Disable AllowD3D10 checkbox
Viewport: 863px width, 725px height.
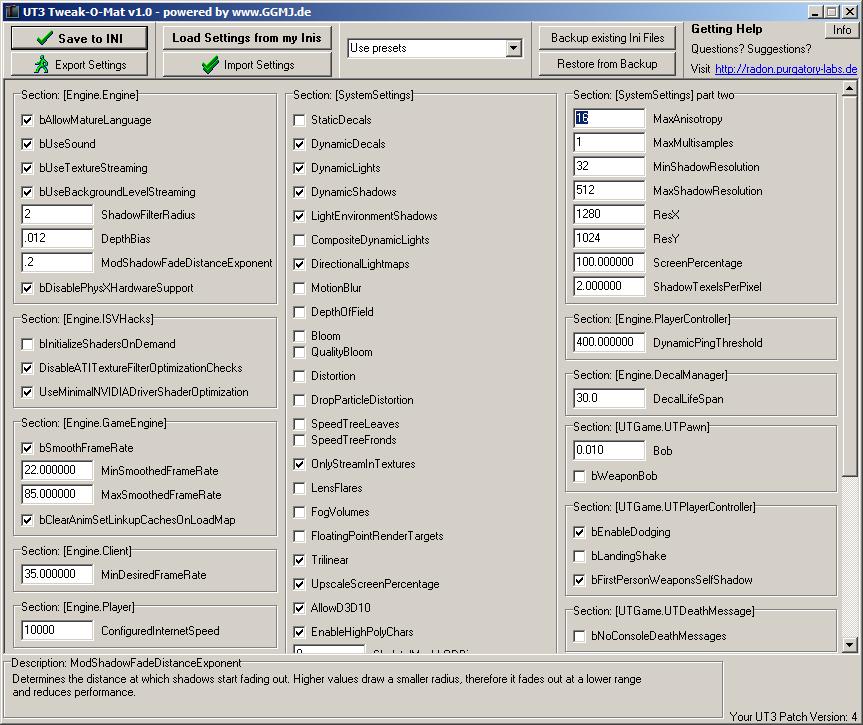pos(299,608)
